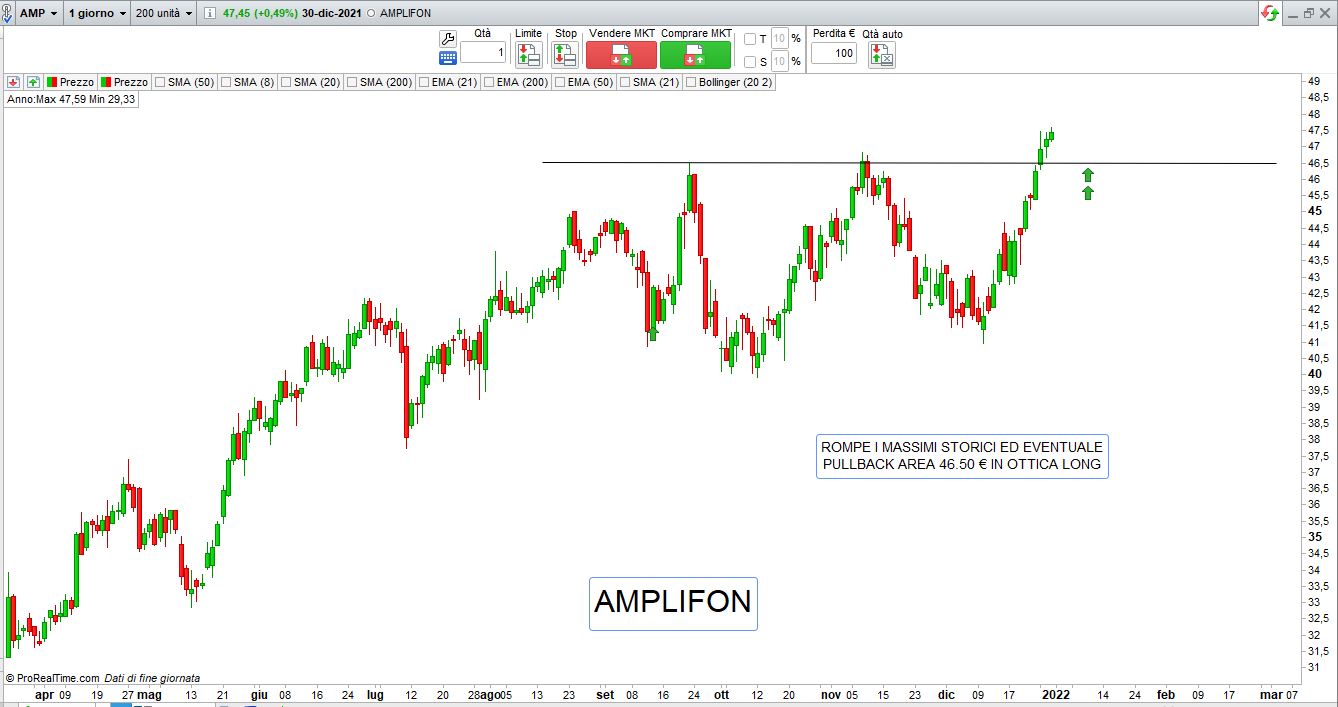This screenshot has height=707, width=1338.
Task: Click the blue keyboard icon
Action: point(448,57)
